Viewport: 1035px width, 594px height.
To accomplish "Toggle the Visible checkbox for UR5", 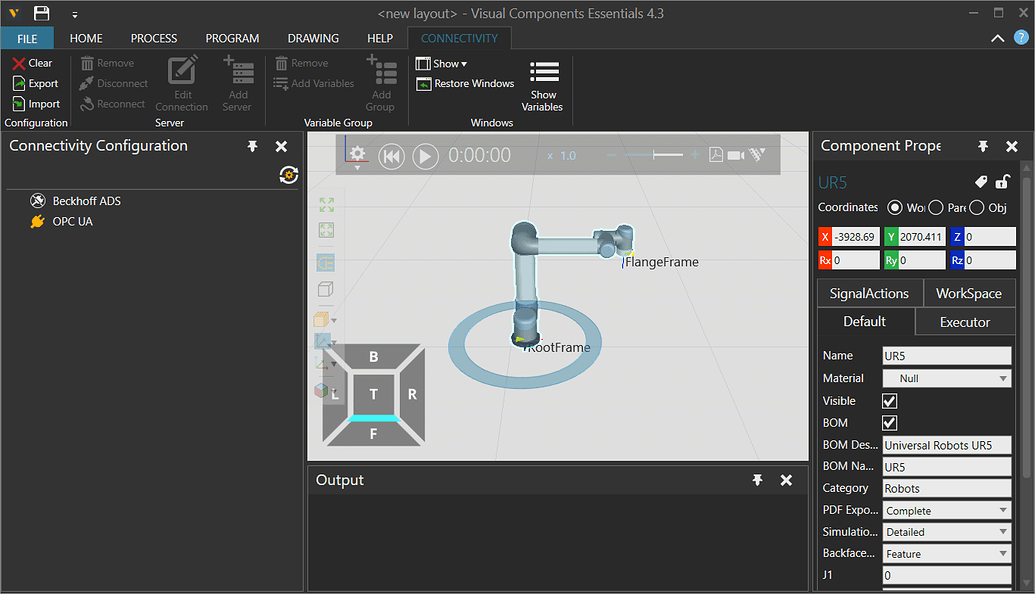I will [888, 400].
